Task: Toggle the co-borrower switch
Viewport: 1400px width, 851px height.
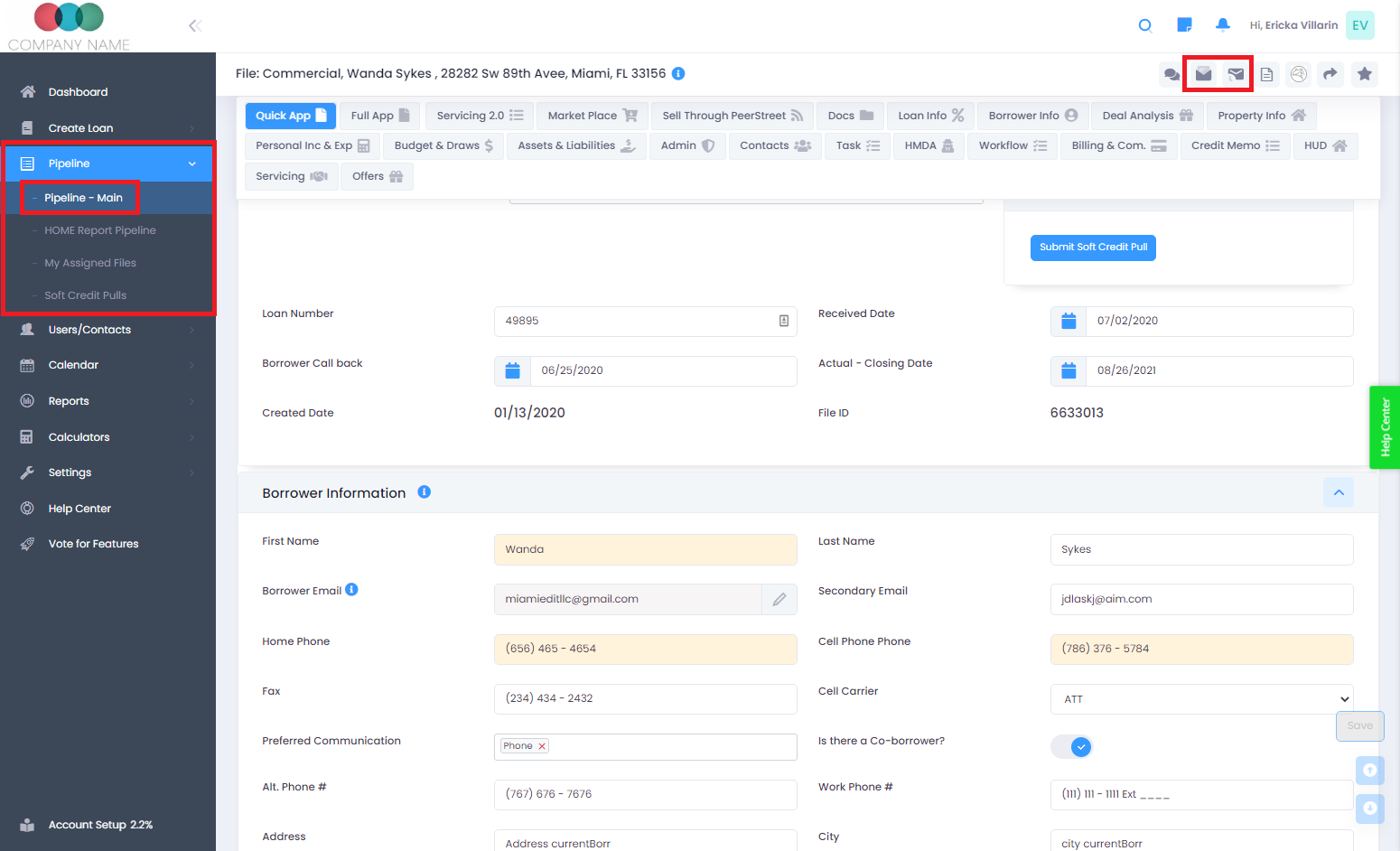Action: 1072,747
